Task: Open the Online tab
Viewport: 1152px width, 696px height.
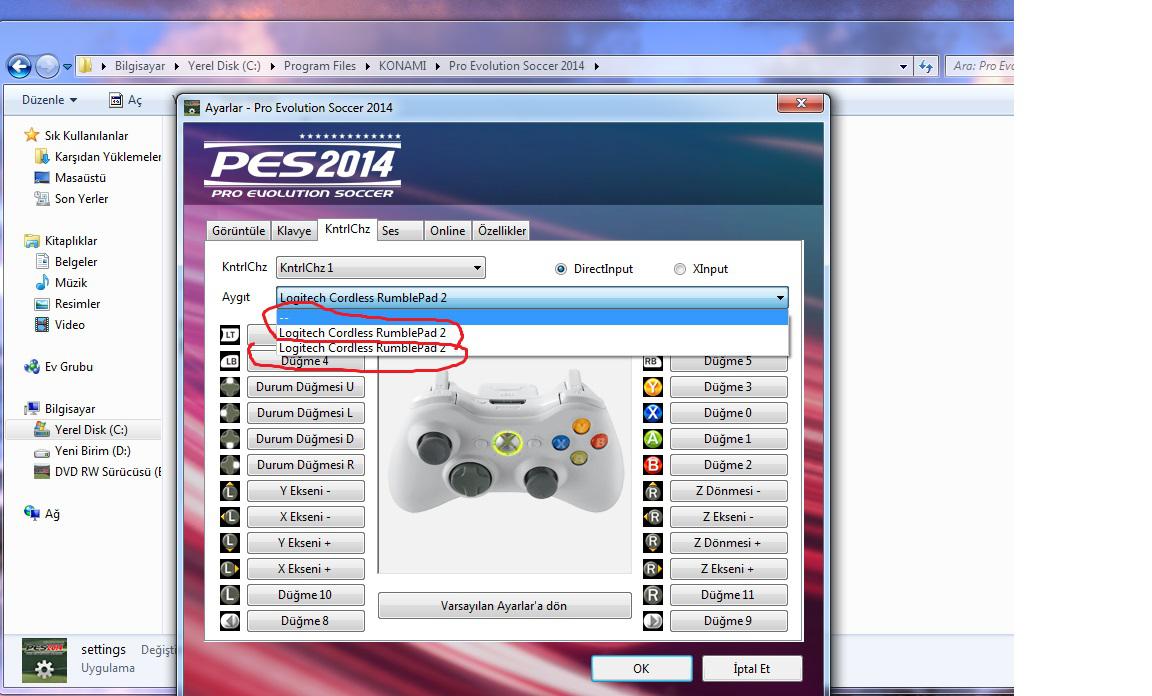Action: click(447, 231)
